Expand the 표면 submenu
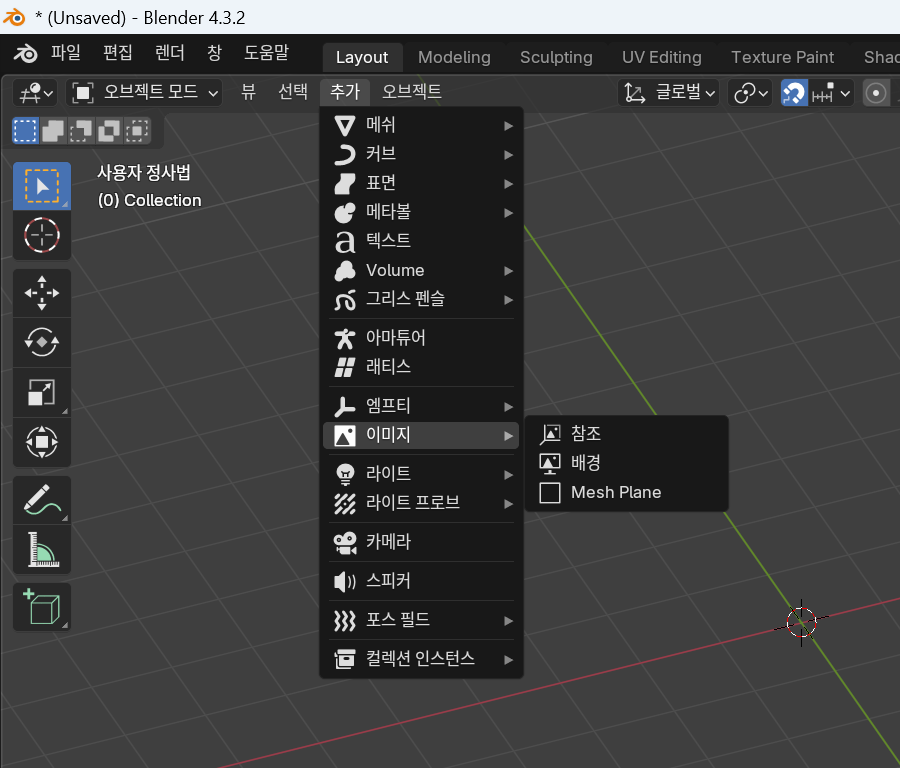900x768 pixels. pos(421,183)
